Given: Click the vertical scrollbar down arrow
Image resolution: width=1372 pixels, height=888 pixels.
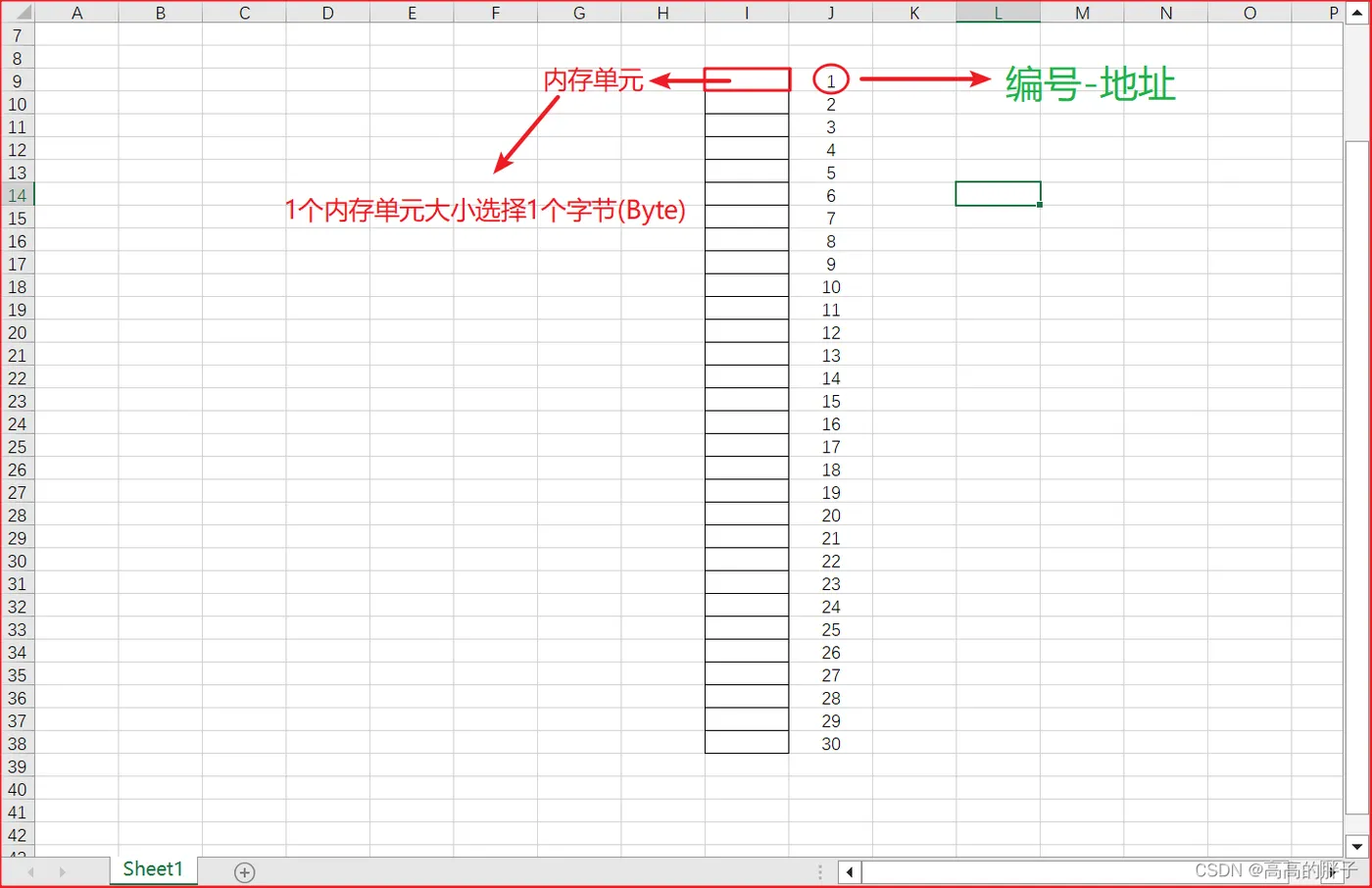Looking at the screenshot, I should (x=1356, y=847).
